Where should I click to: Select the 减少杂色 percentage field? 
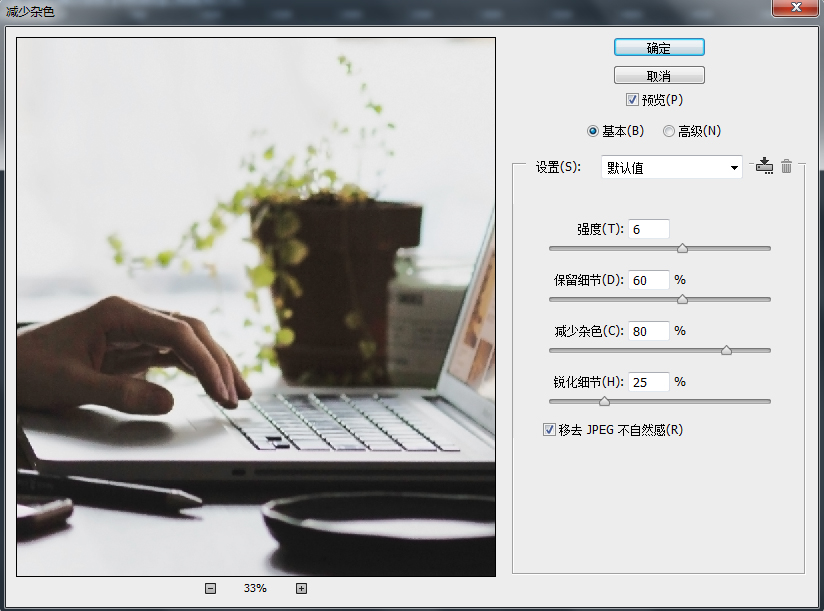[x=648, y=331]
